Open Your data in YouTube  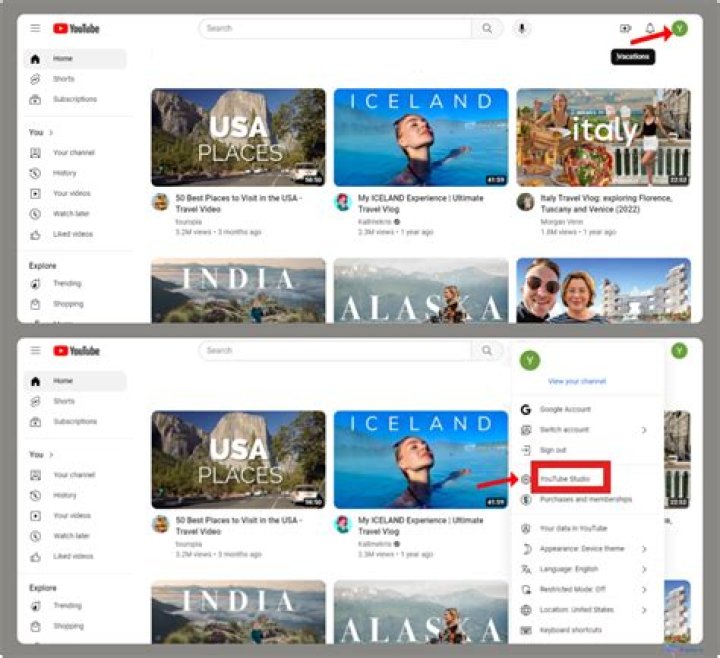click(x=574, y=528)
